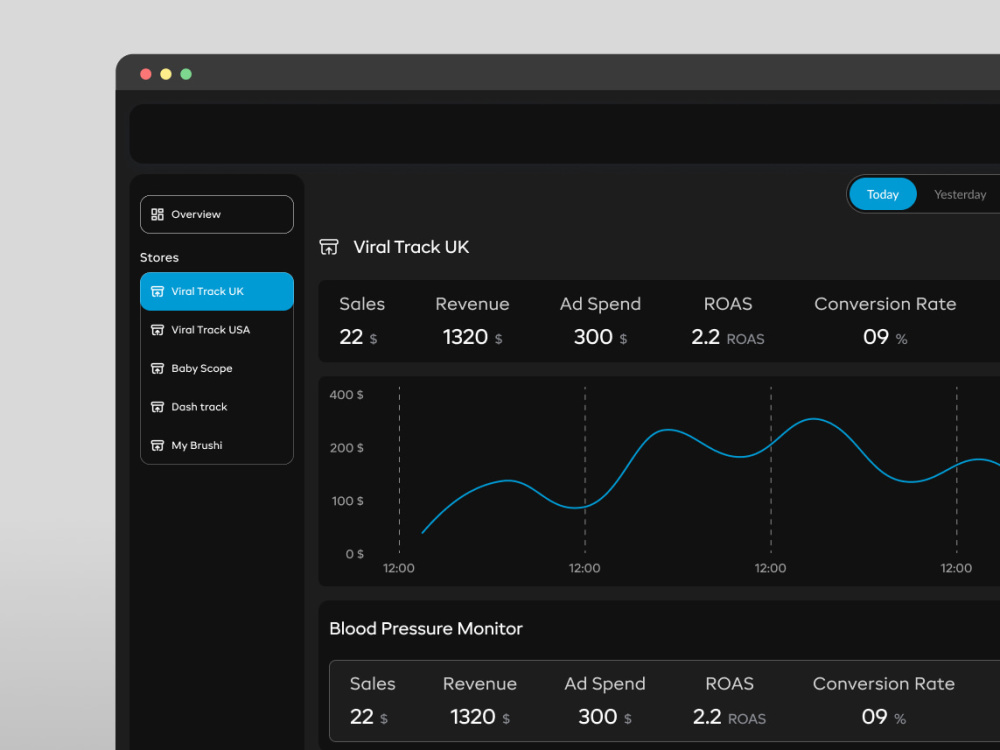Click the Viral Track USA store icon
This screenshot has width=1000, height=750.
[157, 330]
